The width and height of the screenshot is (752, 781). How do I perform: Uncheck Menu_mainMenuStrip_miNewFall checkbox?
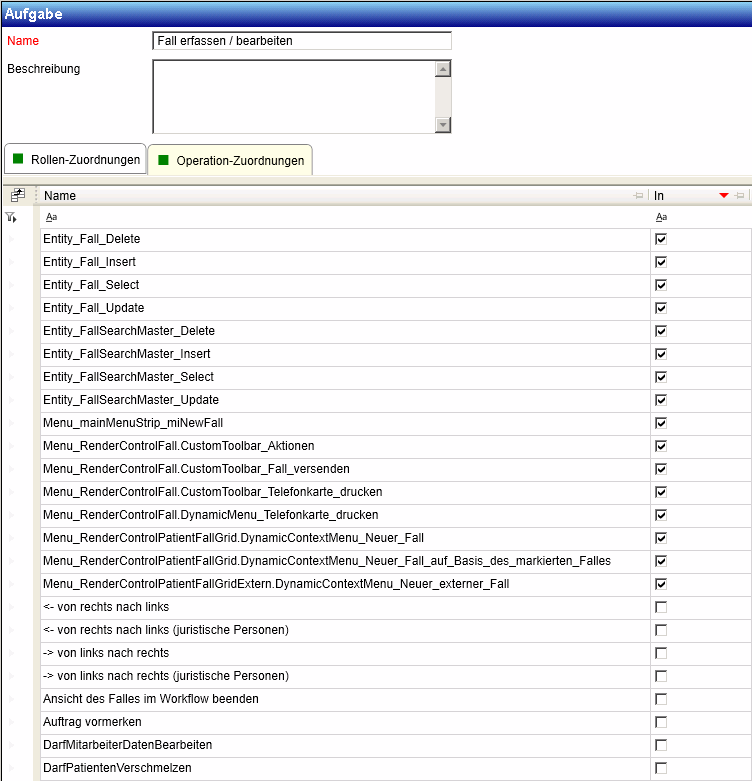661,423
